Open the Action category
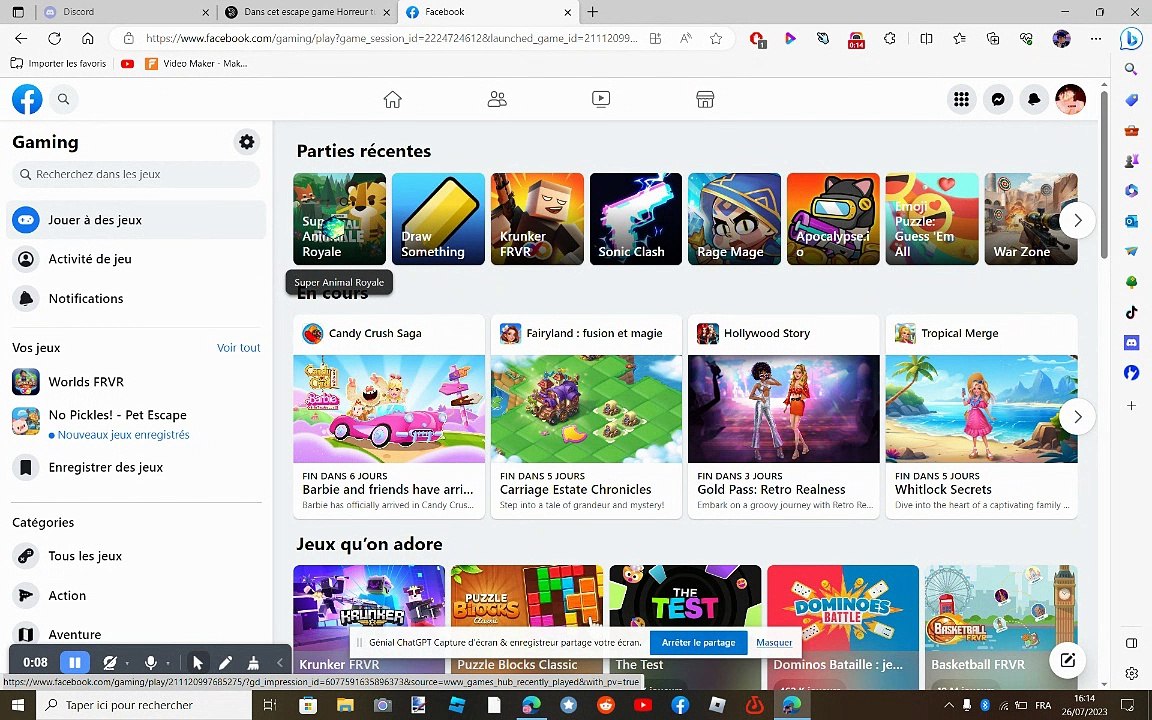Screen dimensions: 1152x720 136,595
